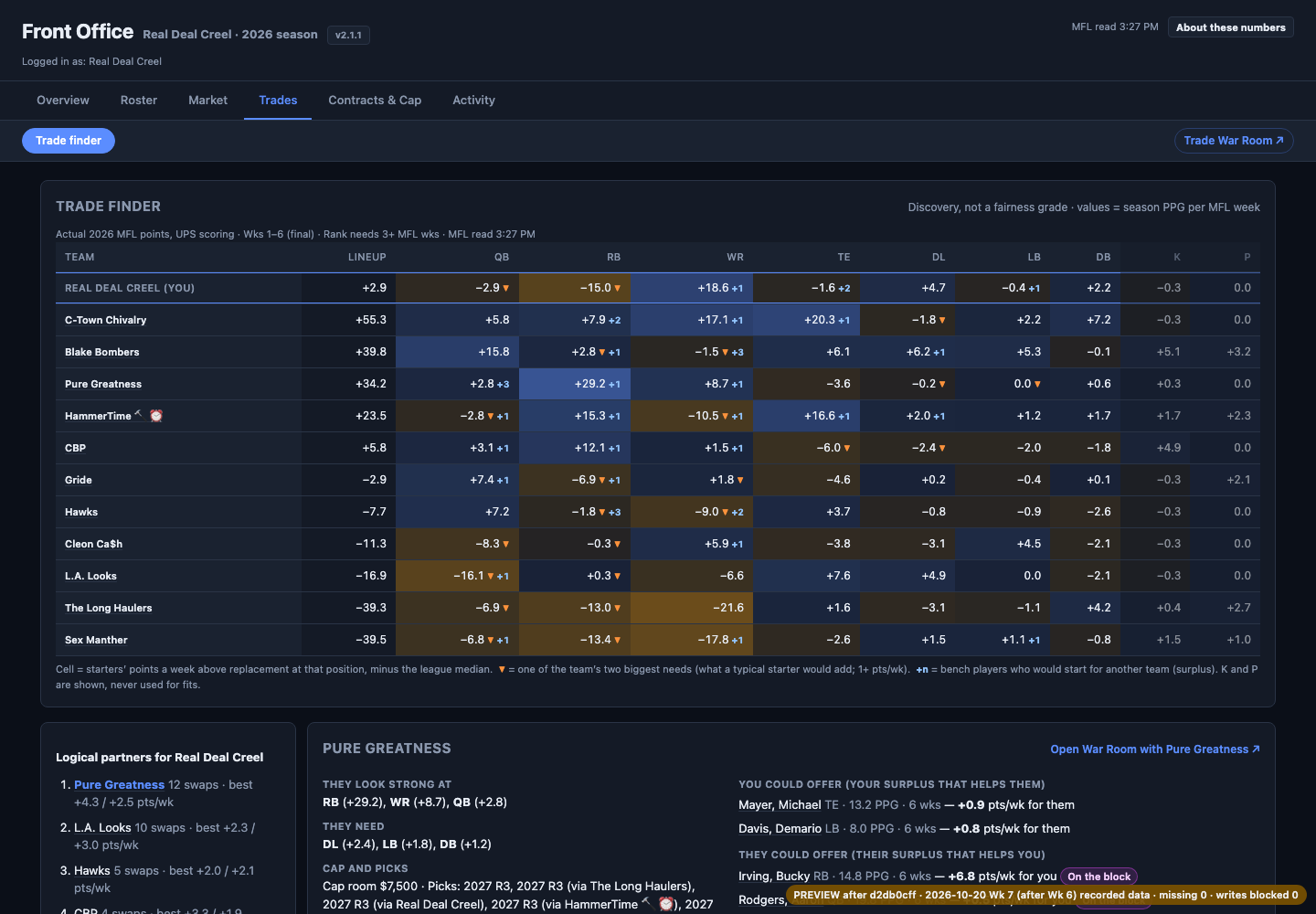
Task: Click the LINEUP column header
Action: tap(367, 258)
